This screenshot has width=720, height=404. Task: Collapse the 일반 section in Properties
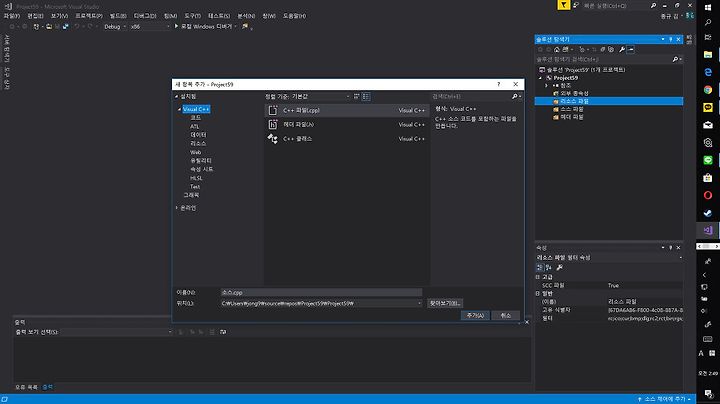coord(538,293)
